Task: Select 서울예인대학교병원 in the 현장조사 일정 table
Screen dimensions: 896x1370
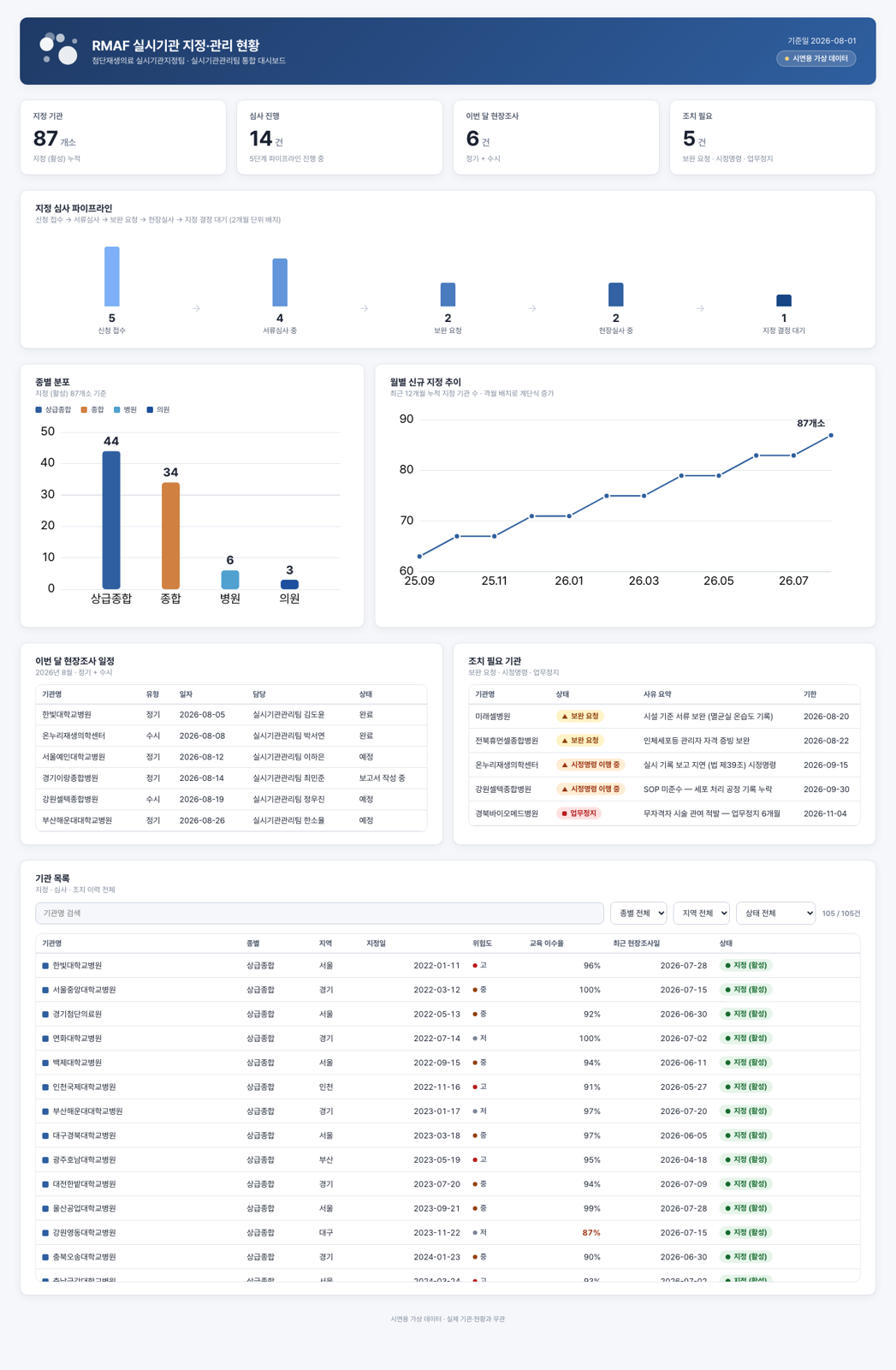Action: pyautogui.click(x=231, y=757)
